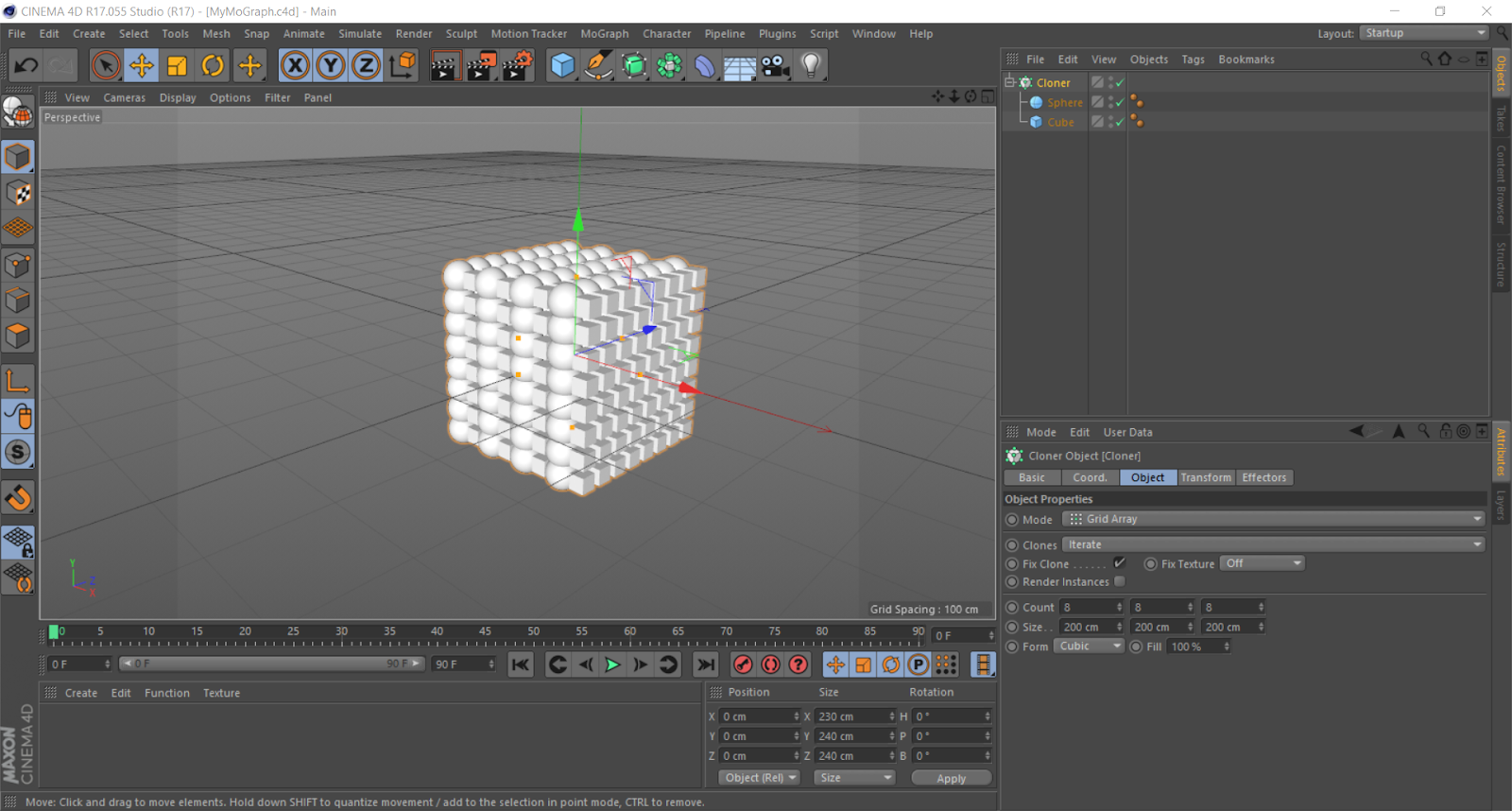The image size is (1512, 811).
Task: Switch to the Effectors tab
Action: [1263, 477]
